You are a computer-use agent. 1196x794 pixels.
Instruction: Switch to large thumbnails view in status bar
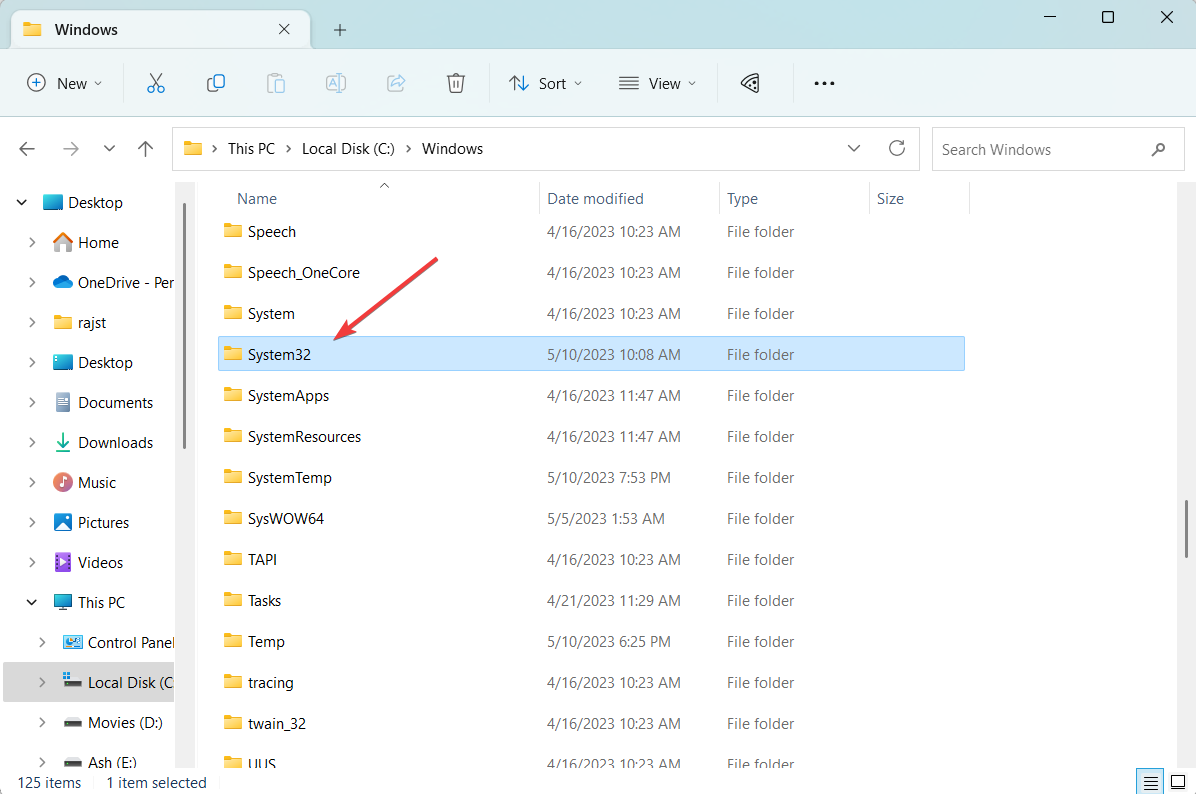pyautogui.click(x=1176, y=782)
